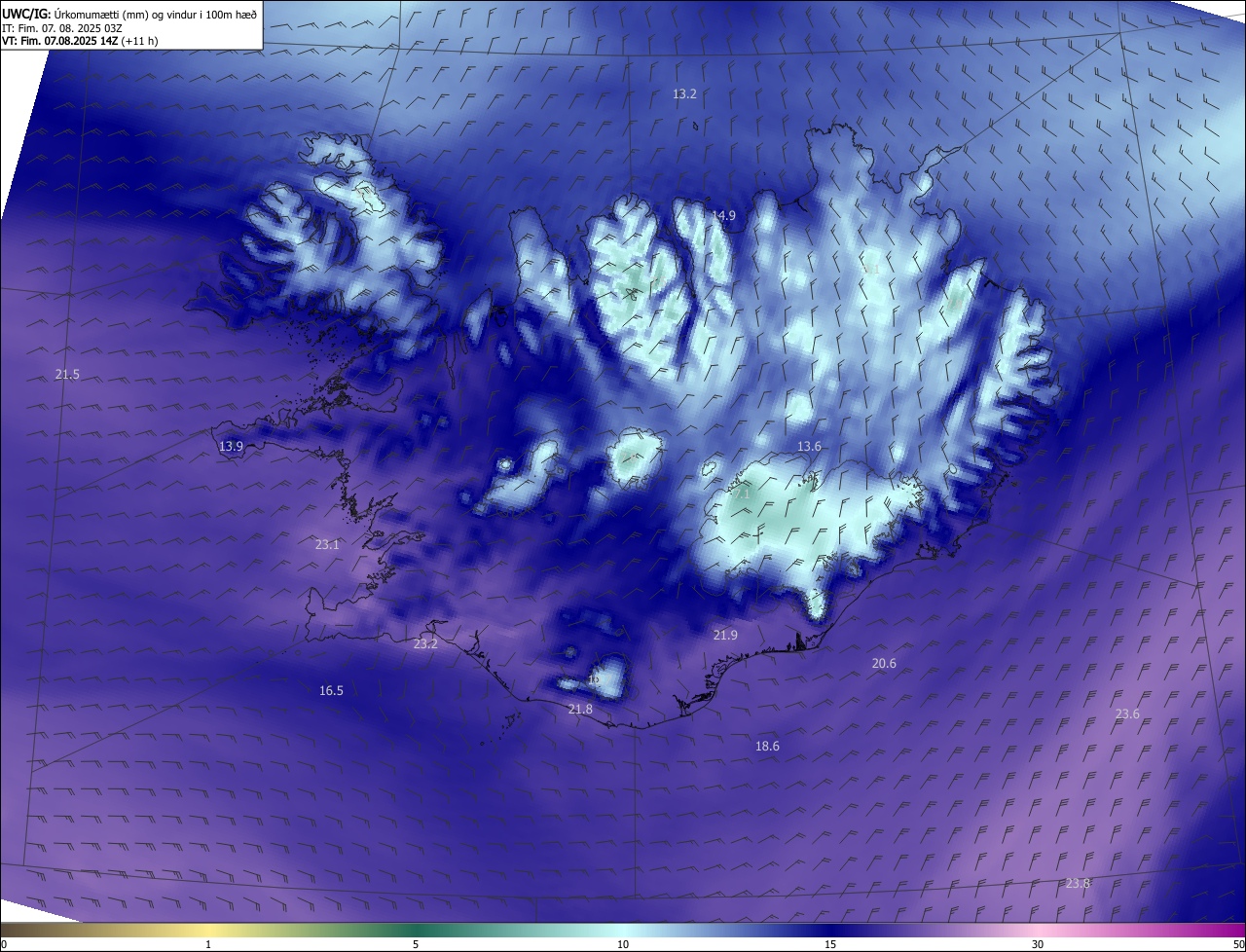Select the 23.2 value label
The width and height of the screenshot is (1246, 952).
425,644
